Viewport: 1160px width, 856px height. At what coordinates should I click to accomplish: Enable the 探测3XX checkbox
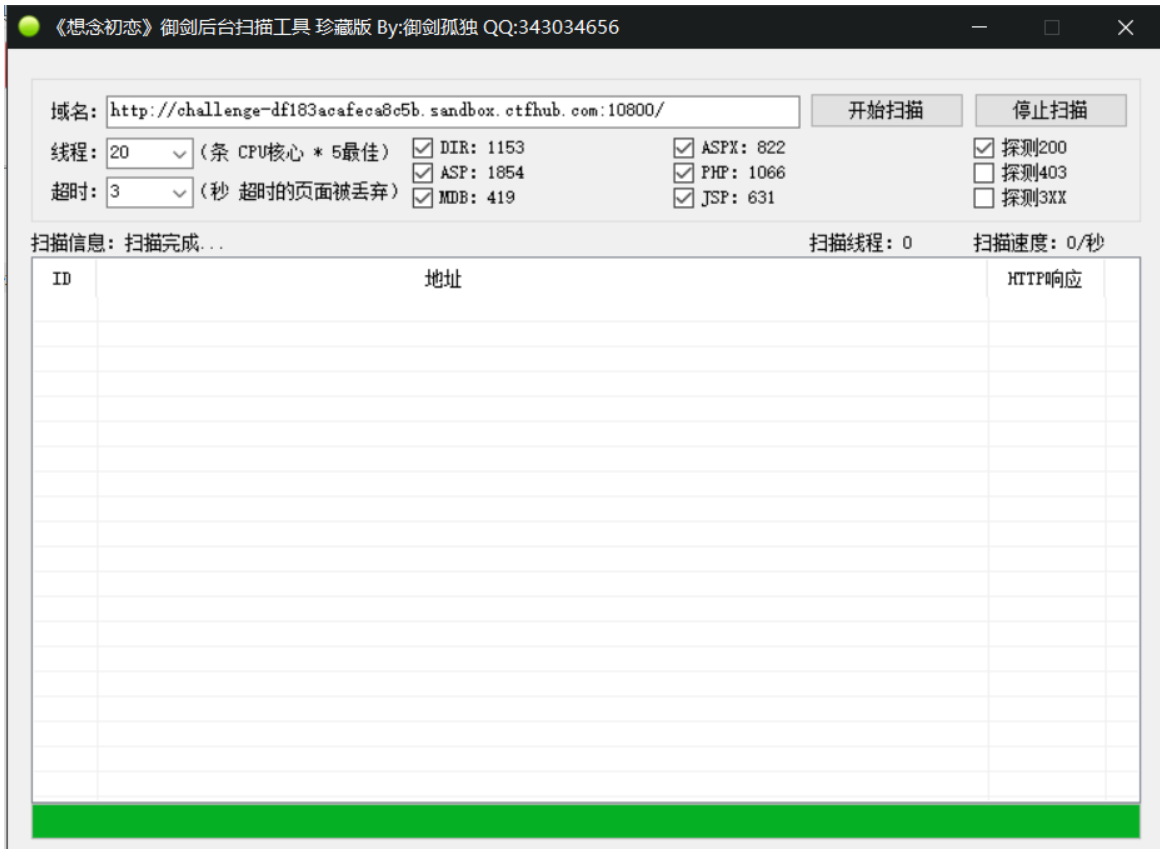pyautogui.click(x=983, y=198)
